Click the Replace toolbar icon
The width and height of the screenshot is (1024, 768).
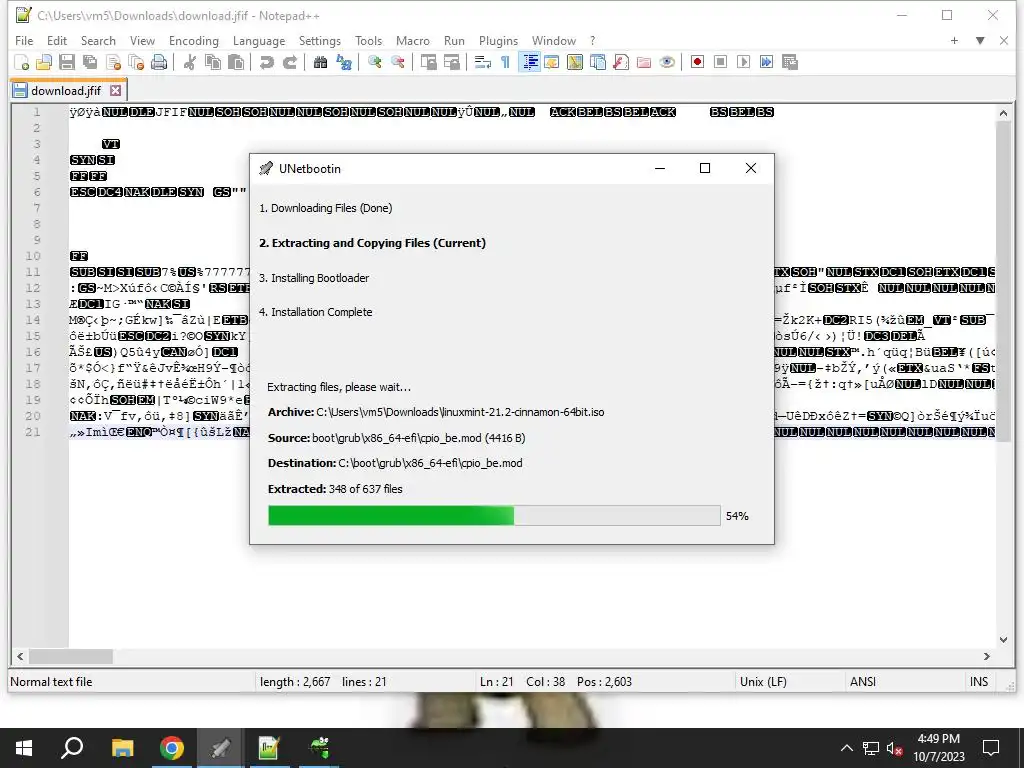[x=344, y=62]
